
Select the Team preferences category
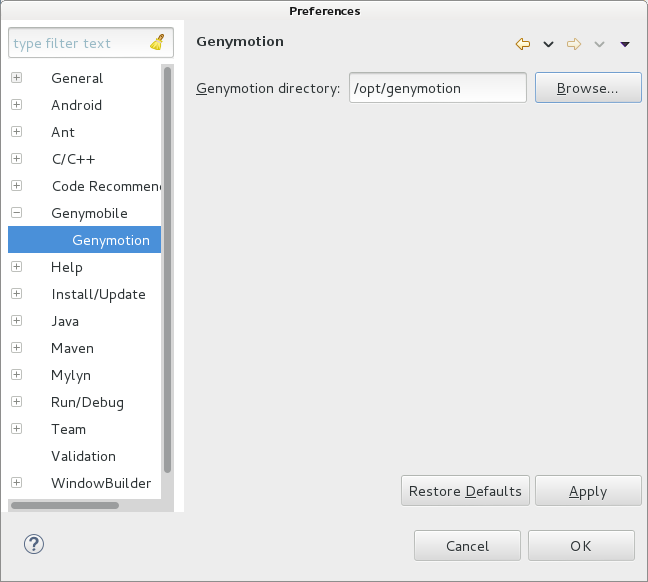pyautogui.click(x=68, y=429)
